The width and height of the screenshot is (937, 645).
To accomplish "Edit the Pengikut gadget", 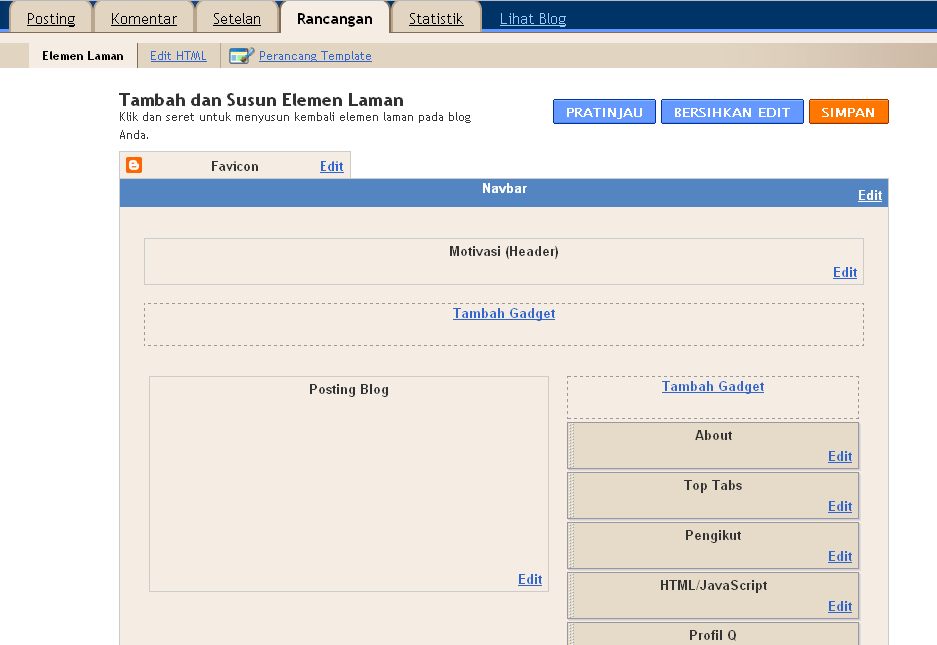I will pos(840,556).
